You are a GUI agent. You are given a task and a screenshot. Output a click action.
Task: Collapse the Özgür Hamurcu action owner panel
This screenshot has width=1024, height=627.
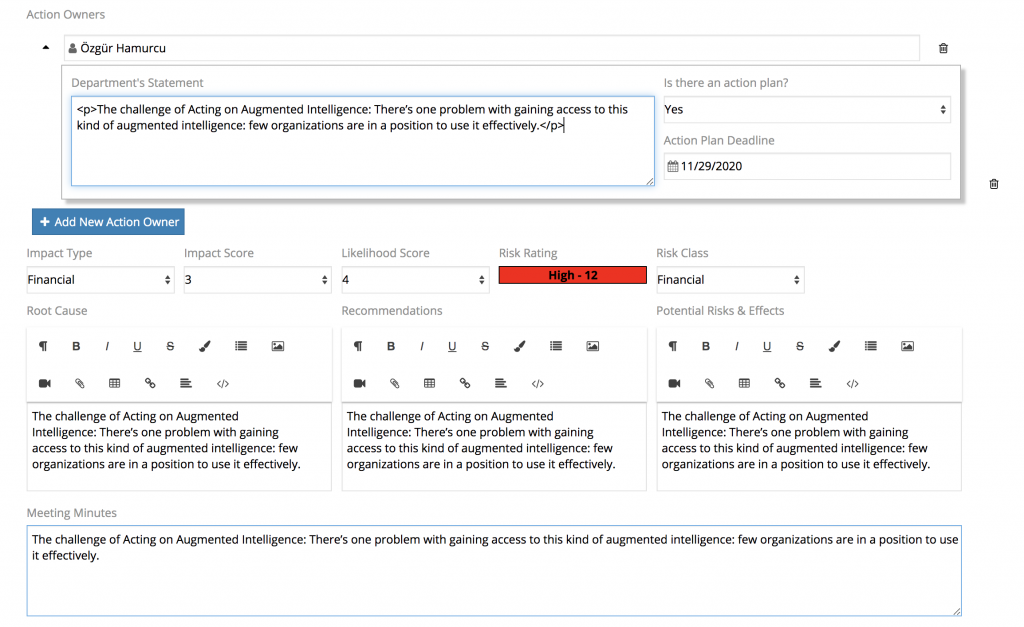coord(44,47)
